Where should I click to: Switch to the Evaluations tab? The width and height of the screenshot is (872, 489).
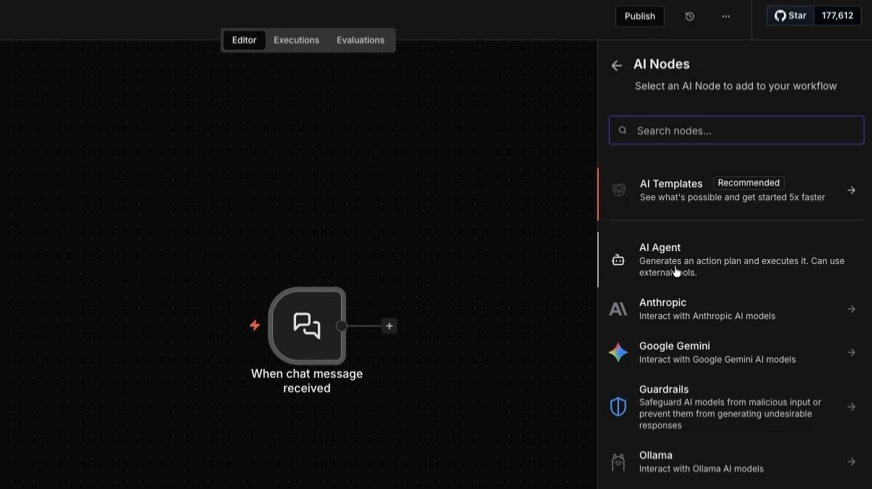click(360, 40)
